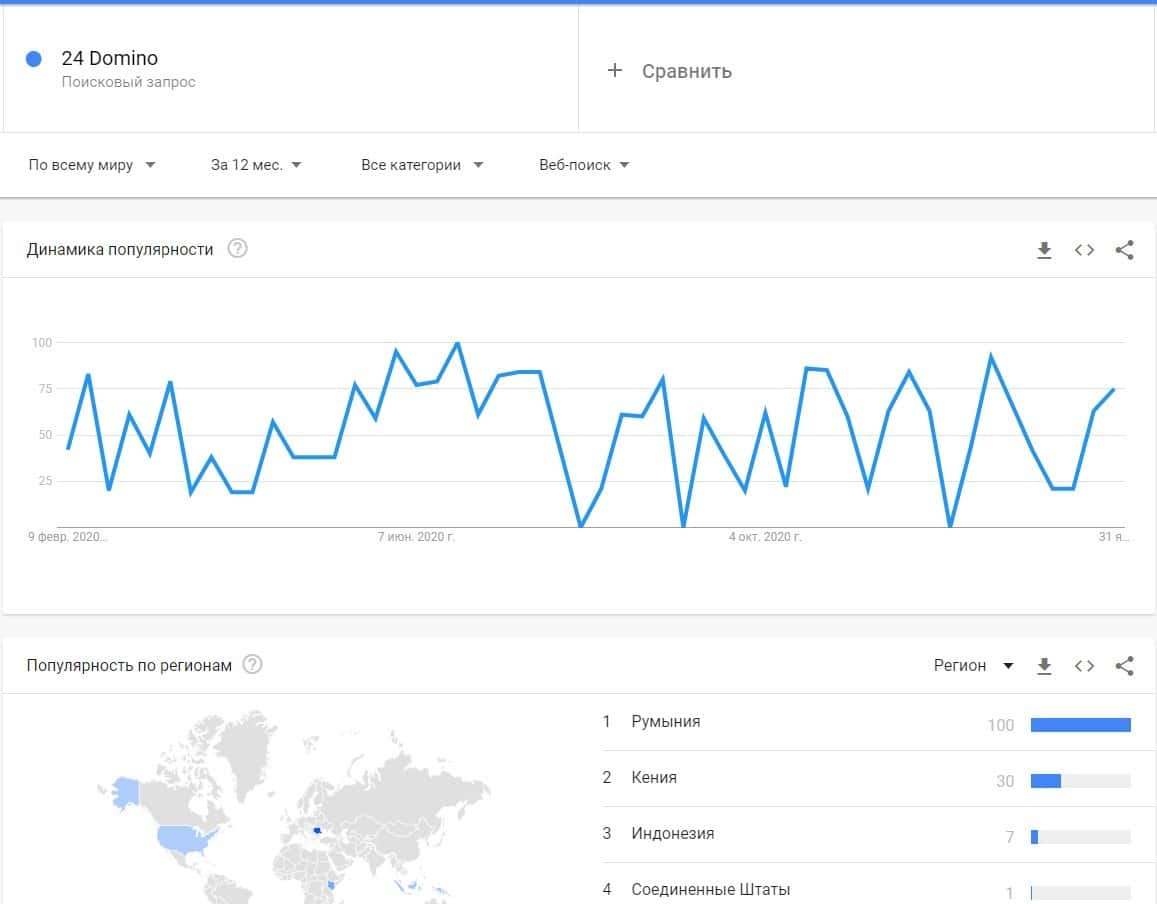Open the По всему миру location dropdown

point(92,165)
